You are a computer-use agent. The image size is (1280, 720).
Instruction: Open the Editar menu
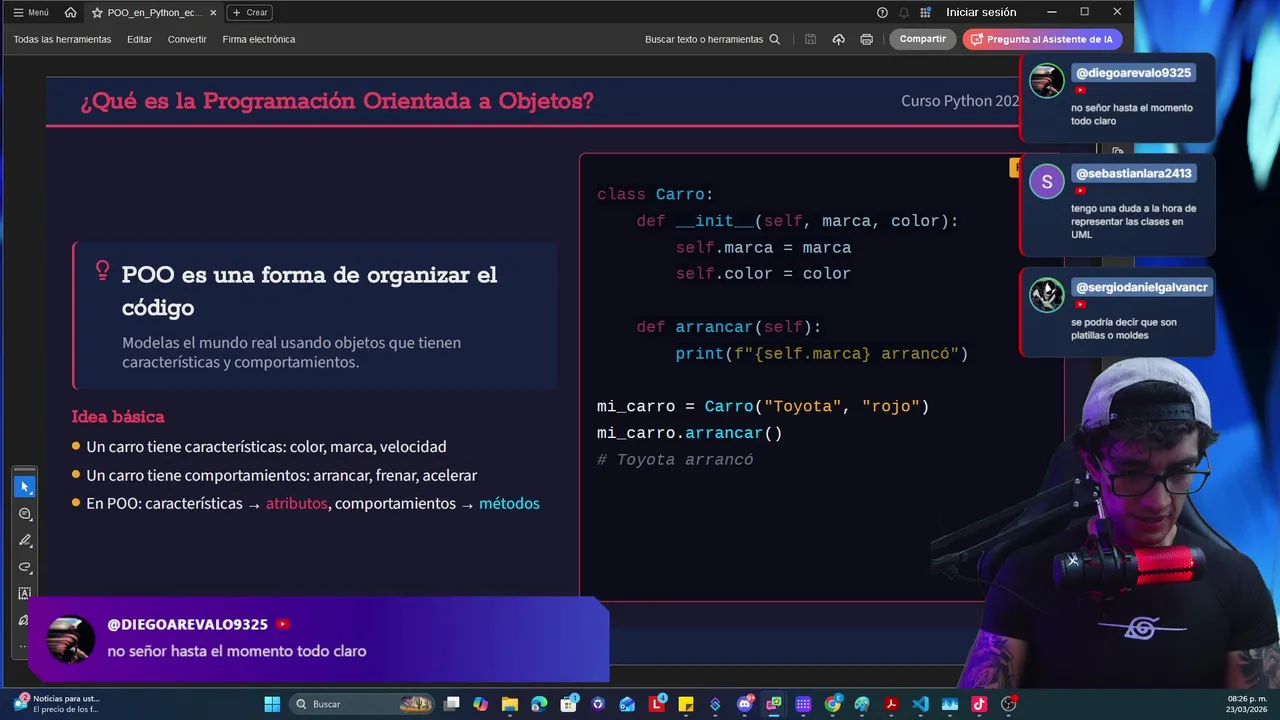139,39
